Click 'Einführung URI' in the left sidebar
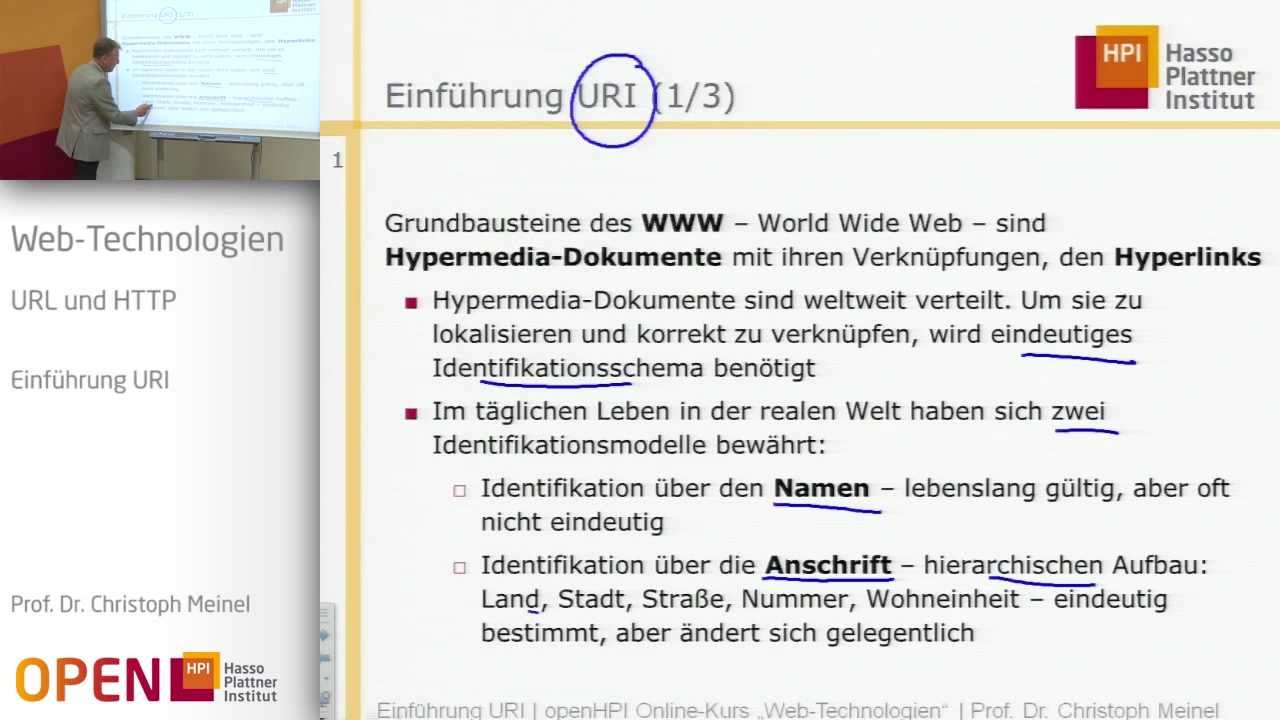The height and width of the screenshot is (720, 1280). point(90,380)
